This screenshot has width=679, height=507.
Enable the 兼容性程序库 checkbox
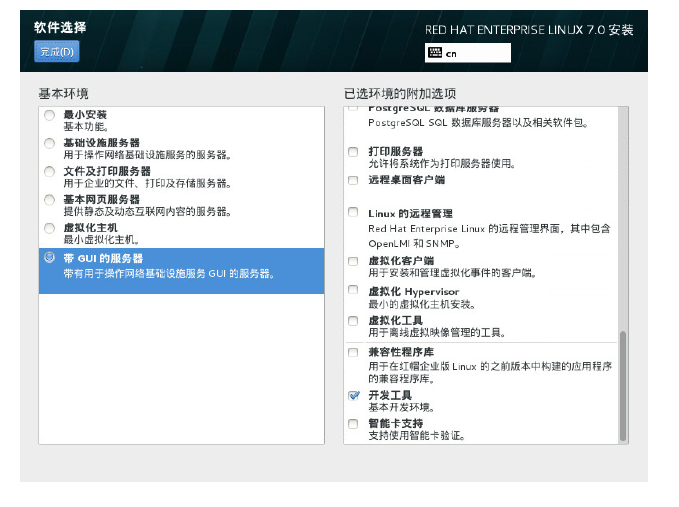(353, 352)
